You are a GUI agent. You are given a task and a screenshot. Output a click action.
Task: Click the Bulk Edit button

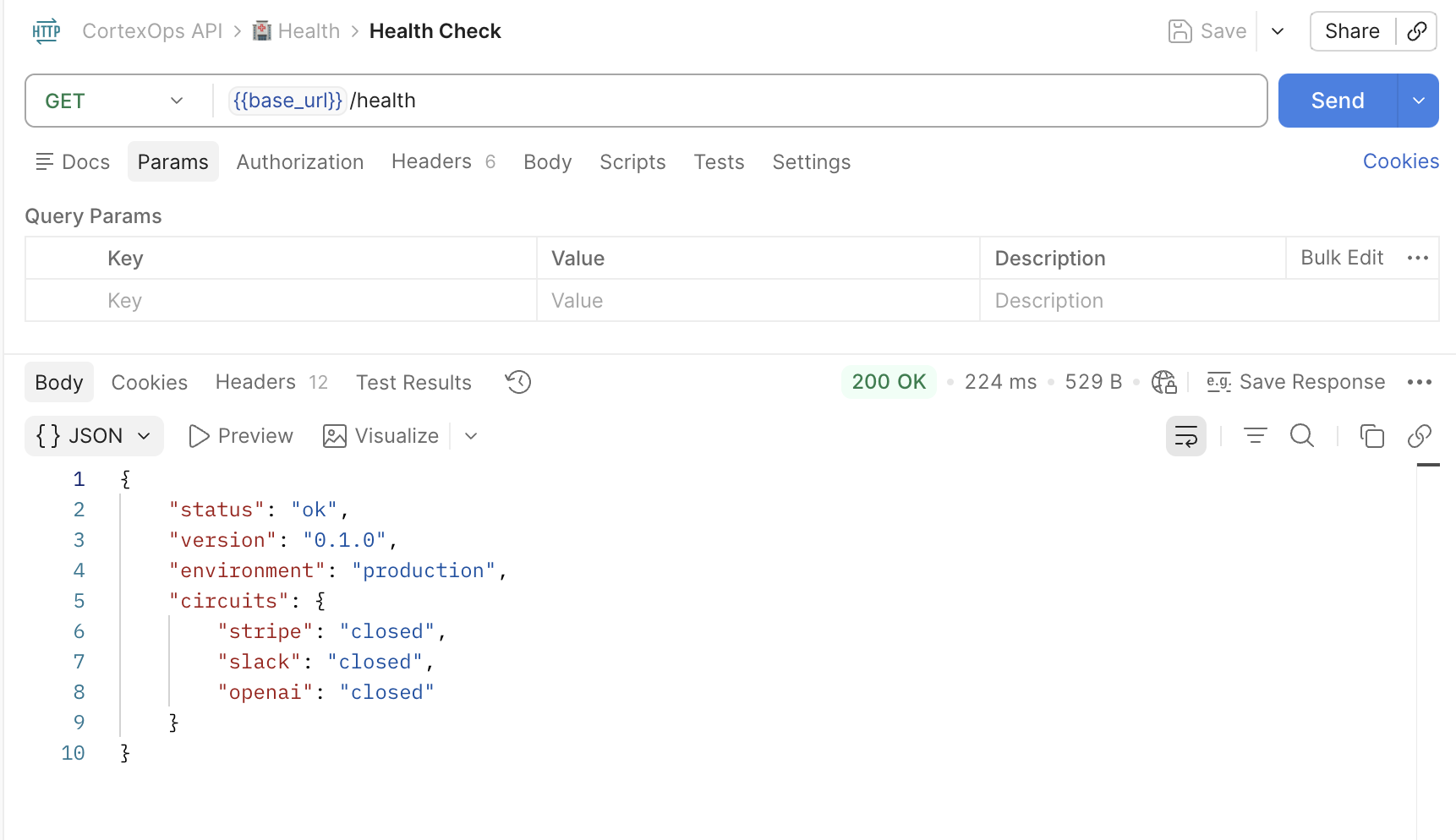tap(1342, 258)
